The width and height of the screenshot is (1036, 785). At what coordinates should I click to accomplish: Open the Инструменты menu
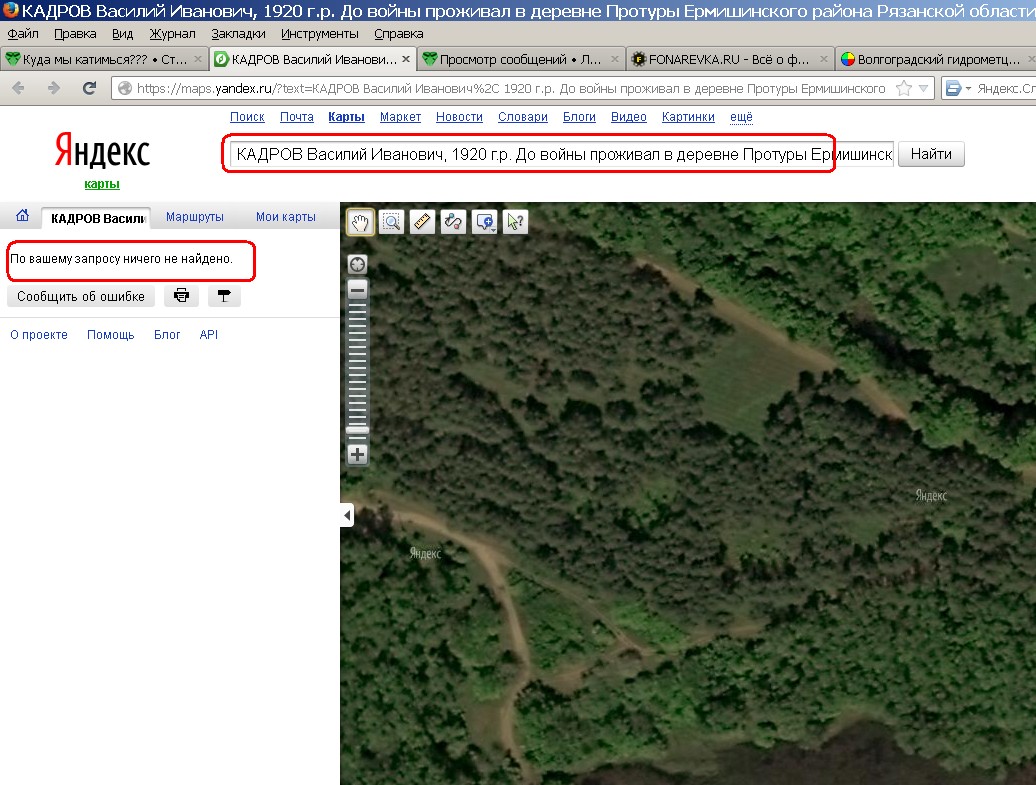(x=320, y=34)
